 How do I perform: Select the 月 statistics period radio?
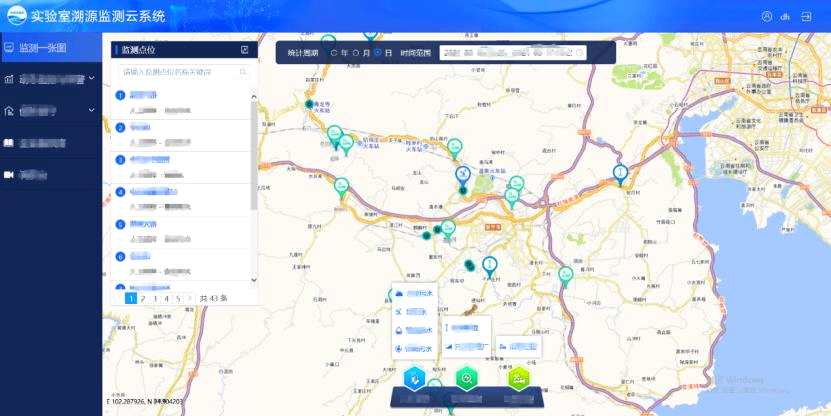tap(356, 53)
